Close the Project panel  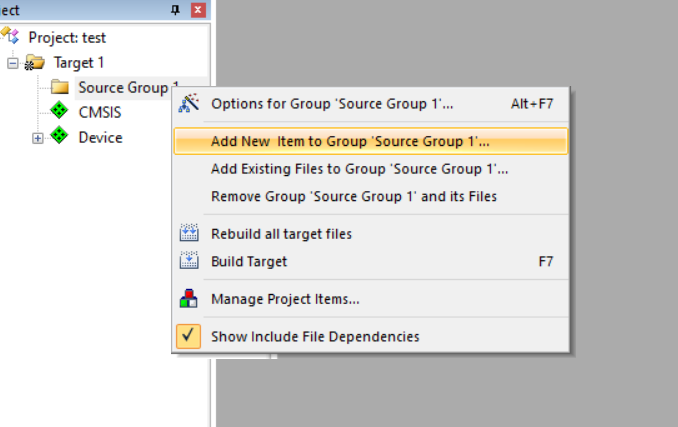tap(198, 10)
